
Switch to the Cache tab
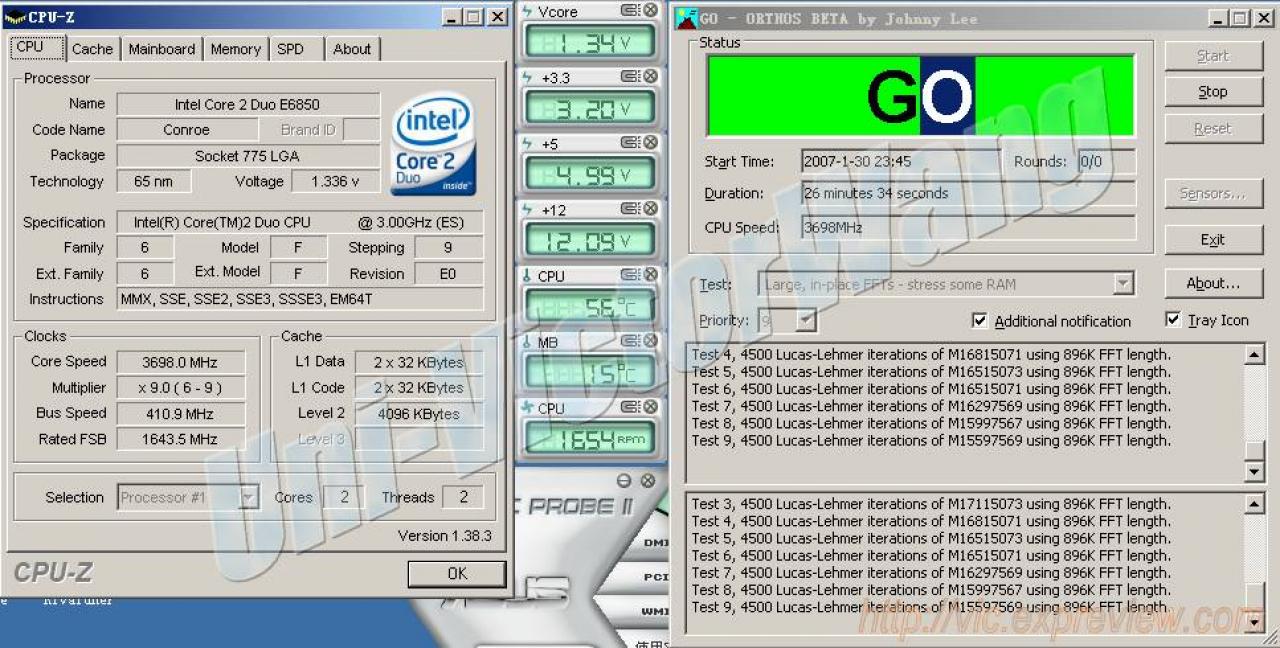click(x=93, y=49)
